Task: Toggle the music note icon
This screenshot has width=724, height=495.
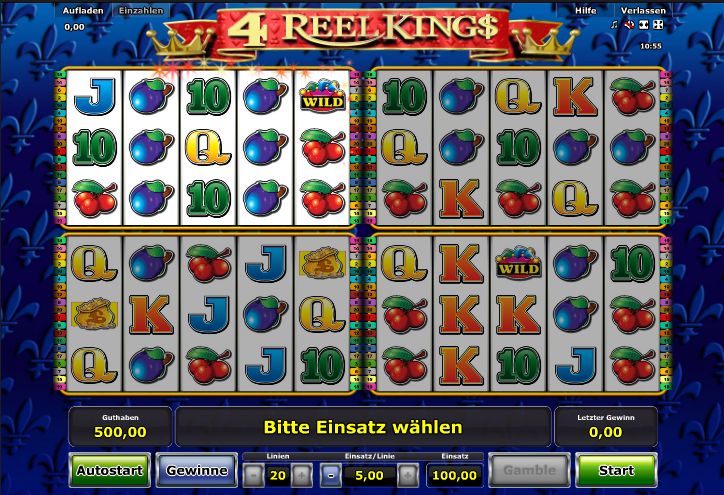Action: coord(614,25)
